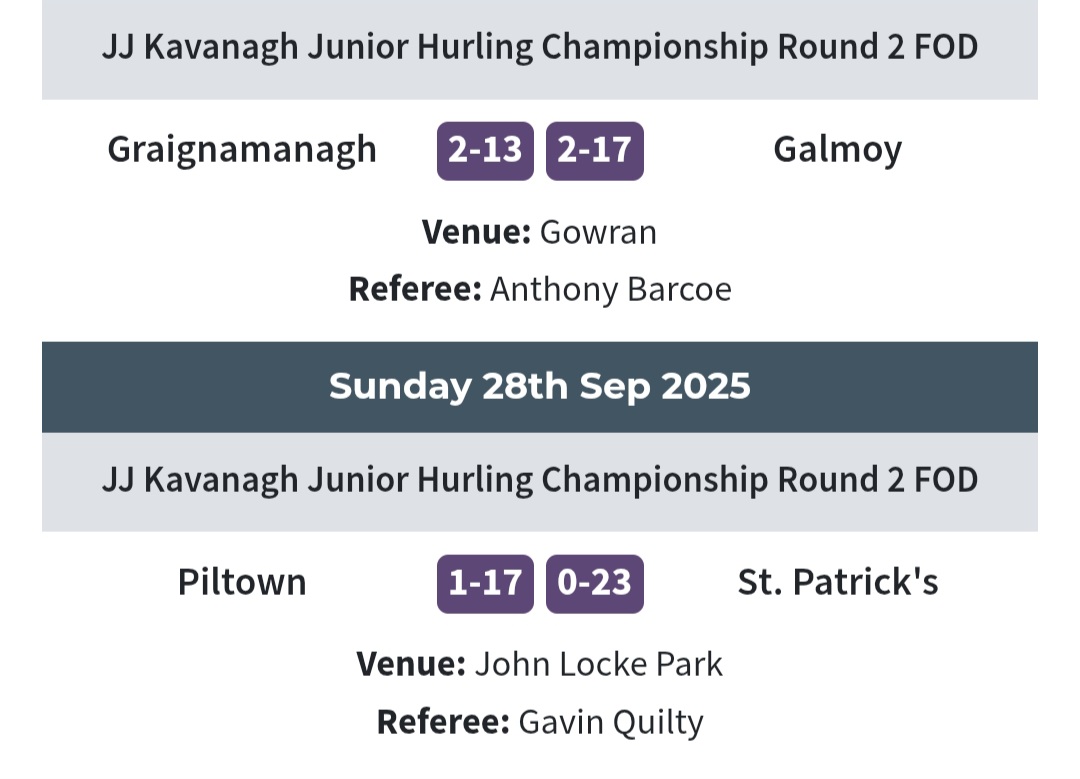Click the bold Venue label beside John Locke Park
Image resolution: width=1080 pixels, height=779 pixels.
411,665
